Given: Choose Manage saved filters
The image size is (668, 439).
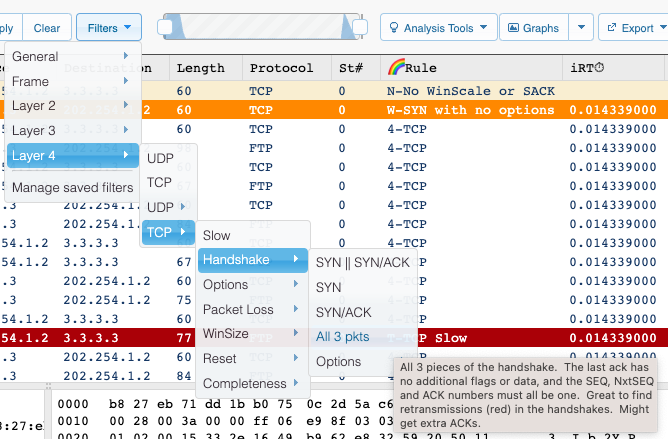Looking at the screenshot, I should 72,188.
